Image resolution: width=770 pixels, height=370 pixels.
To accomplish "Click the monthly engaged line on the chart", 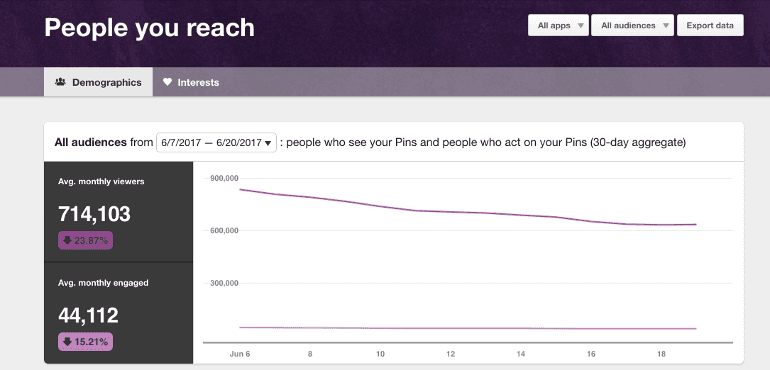I will (x=467, y=328).
